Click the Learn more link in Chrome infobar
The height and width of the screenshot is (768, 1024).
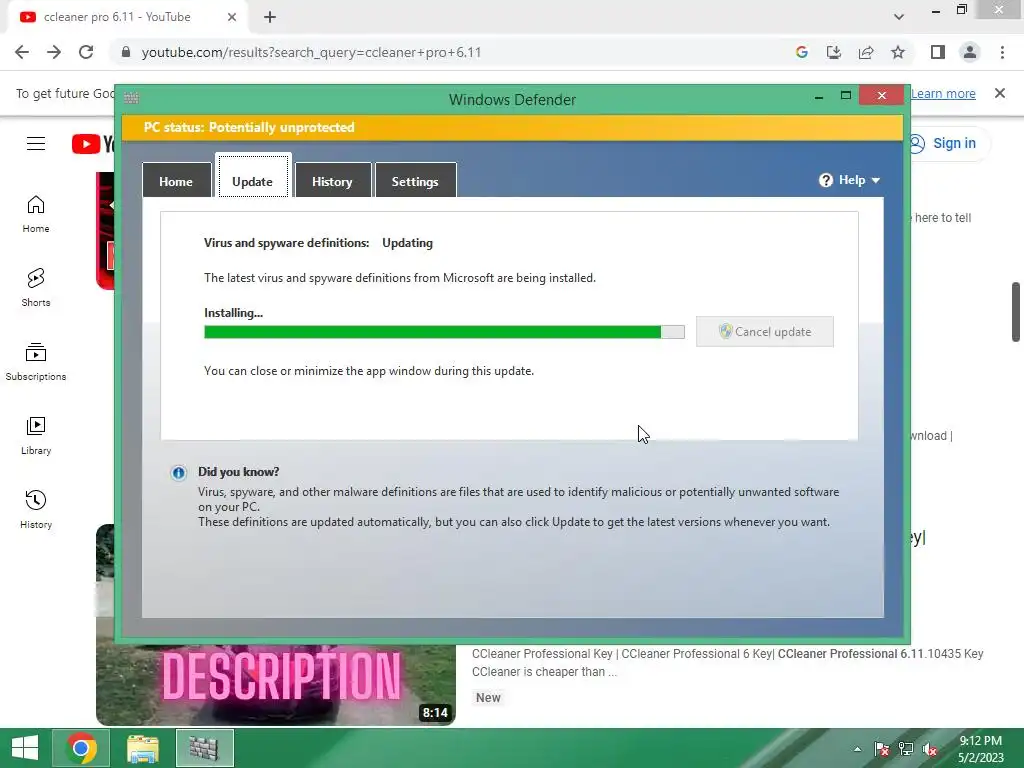tap(943, 93)
